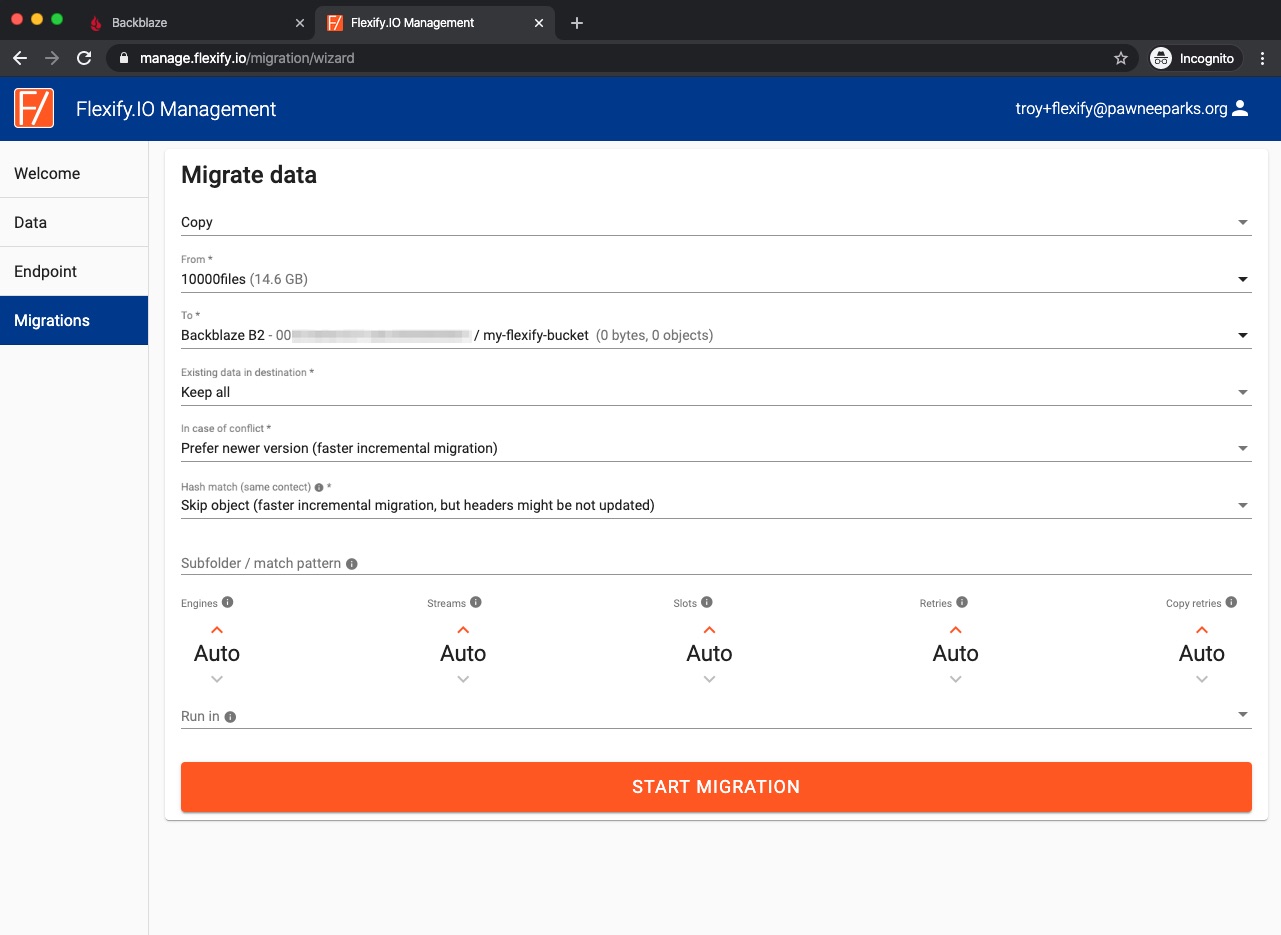The height and width of the screenshot is (935, 1281).
Task: Click the Flexify.IO Management header title
Action: coord(176,109)
